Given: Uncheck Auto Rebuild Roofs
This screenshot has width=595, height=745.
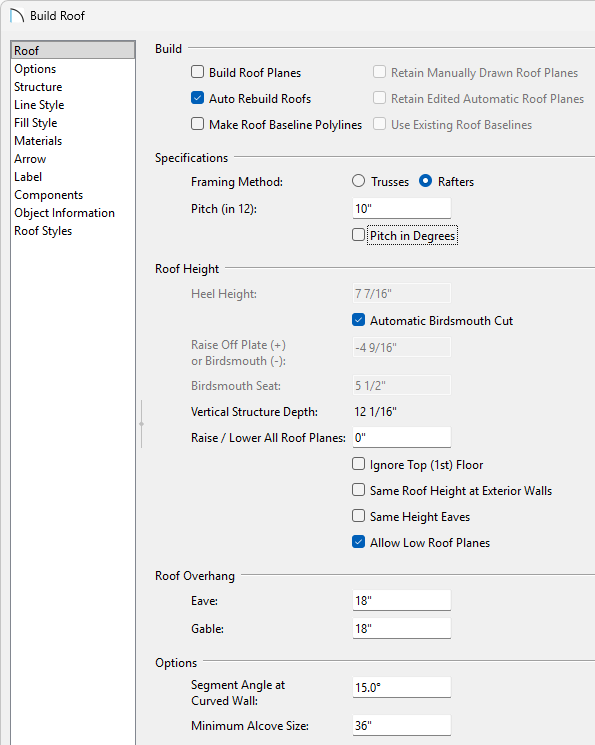Looking at the screenshot, I should pos(197,98).
